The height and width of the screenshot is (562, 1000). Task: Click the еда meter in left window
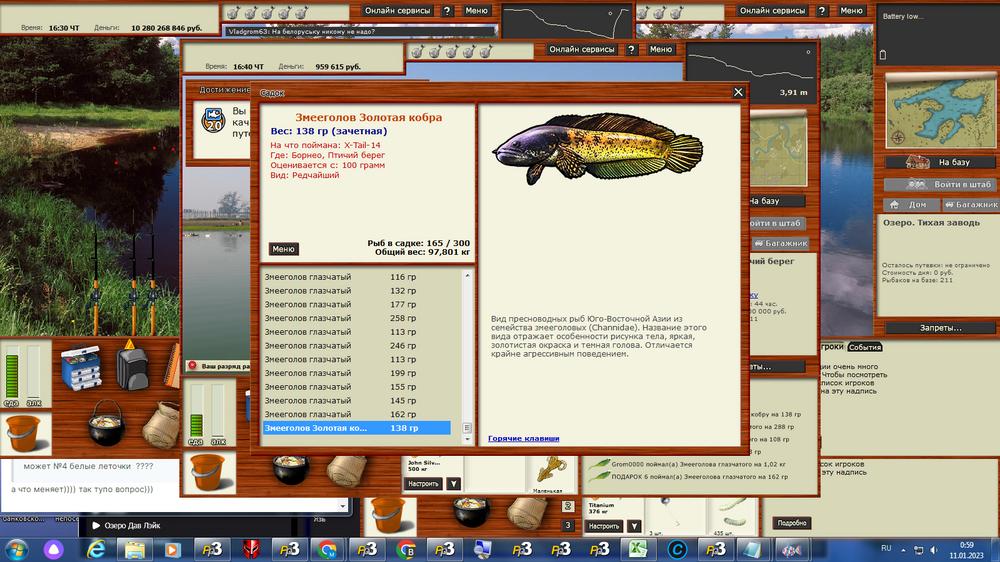click(11, 375)
